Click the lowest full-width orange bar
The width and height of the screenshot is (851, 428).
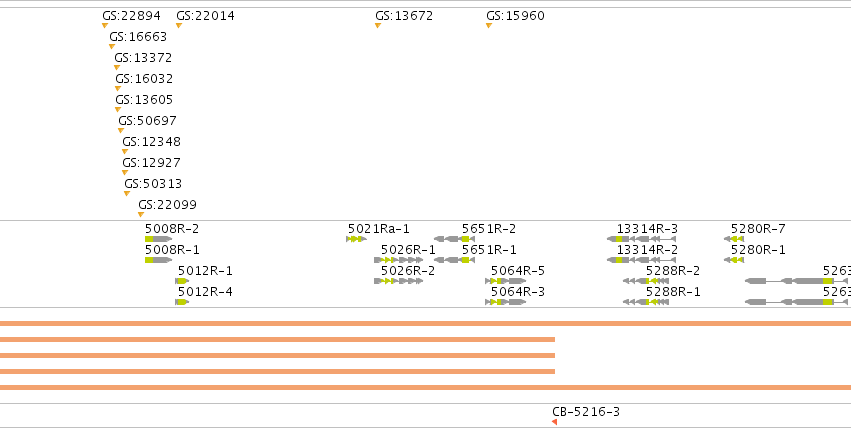(426, 387)
